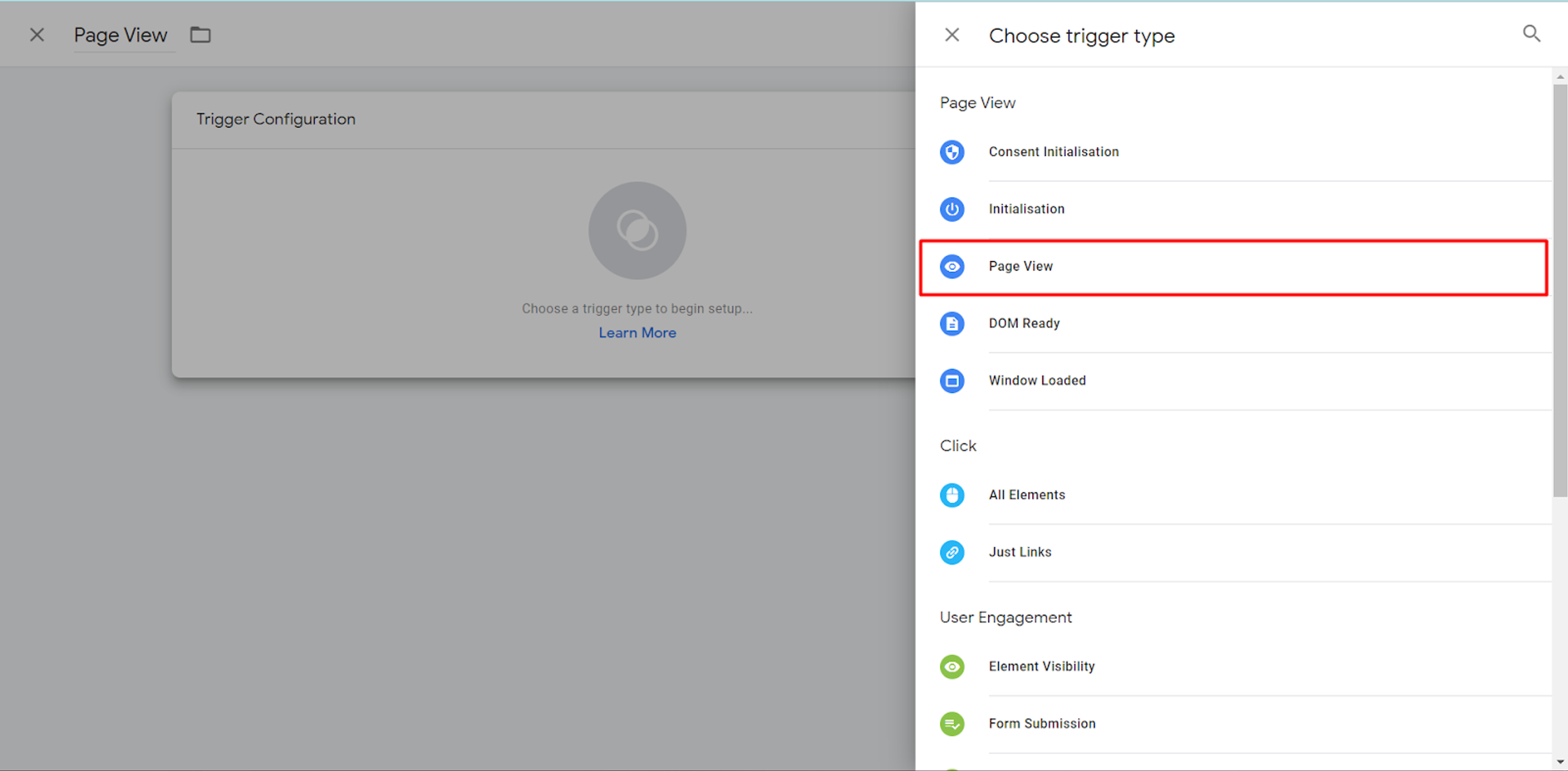
Task: Open search in trigger type panel
Action: (x=1531, y=34)
